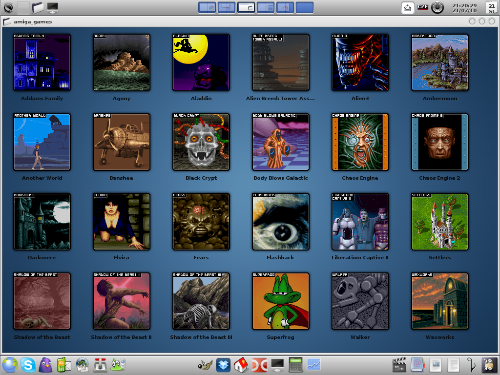
Task: Open the Chaos Engine game entry
Action: 360,142
